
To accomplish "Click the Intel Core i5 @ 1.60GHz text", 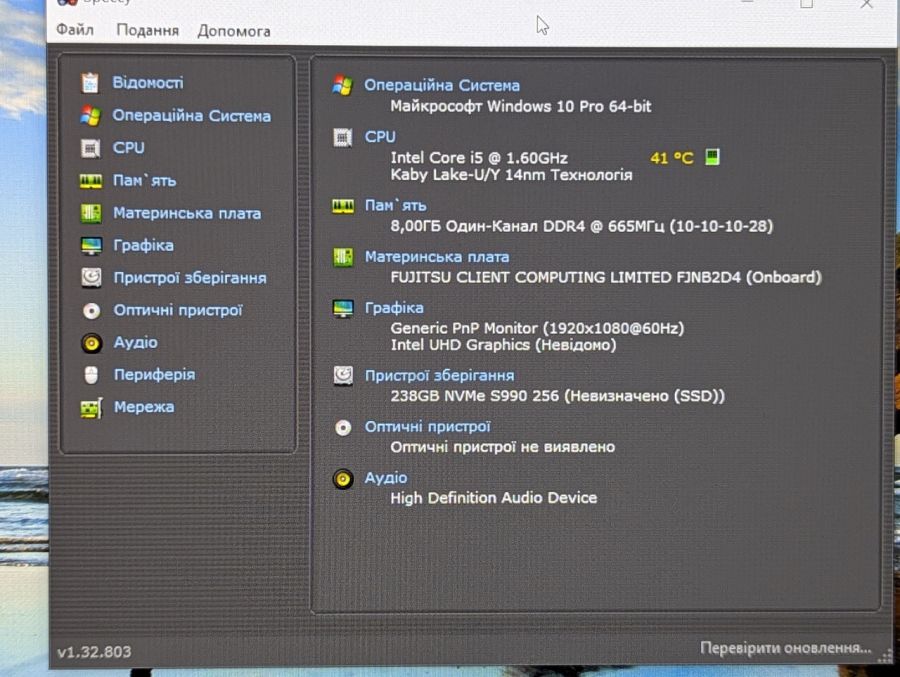I will click(x=479, y=158).
